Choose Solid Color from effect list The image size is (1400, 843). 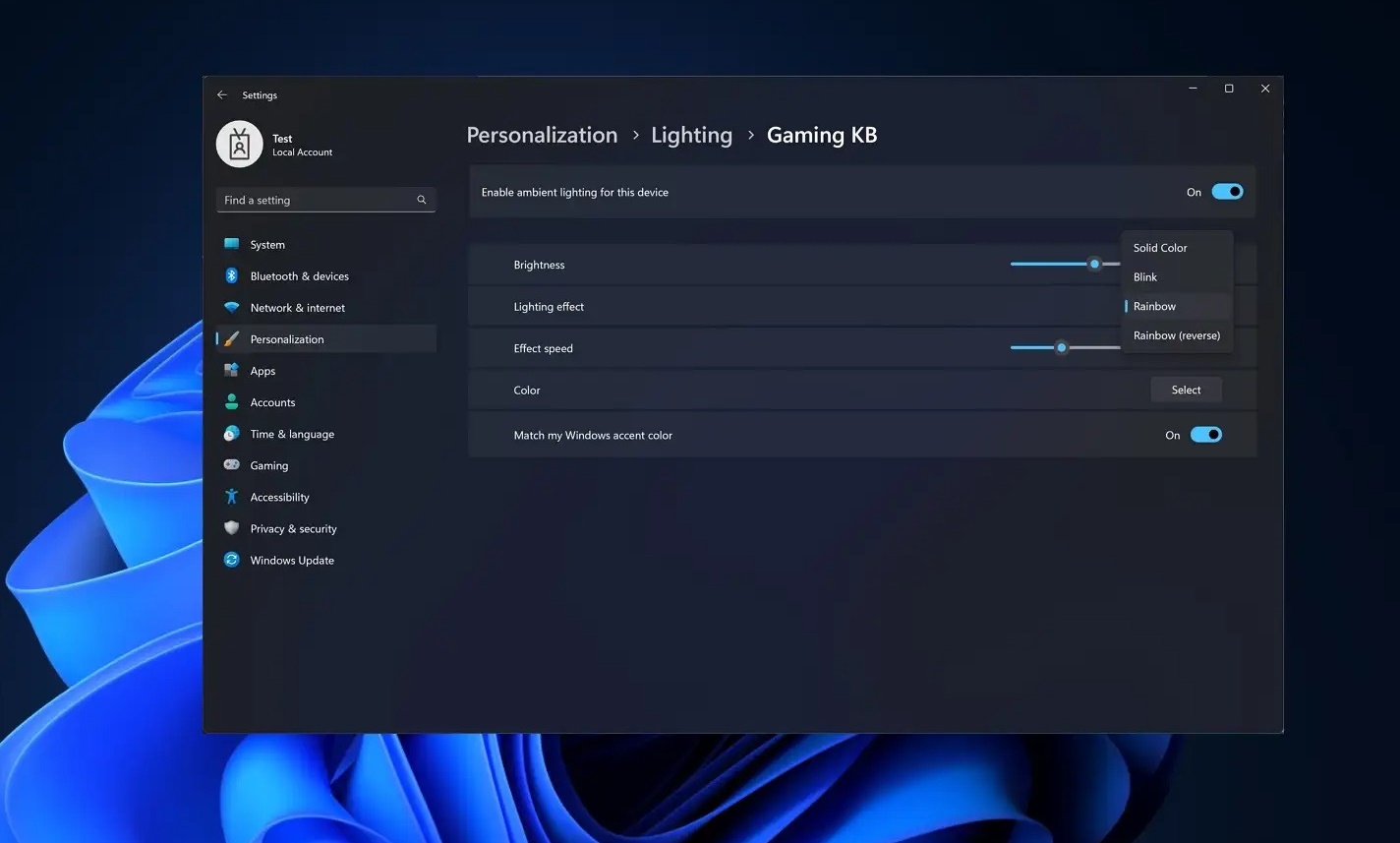(1177, 248)
